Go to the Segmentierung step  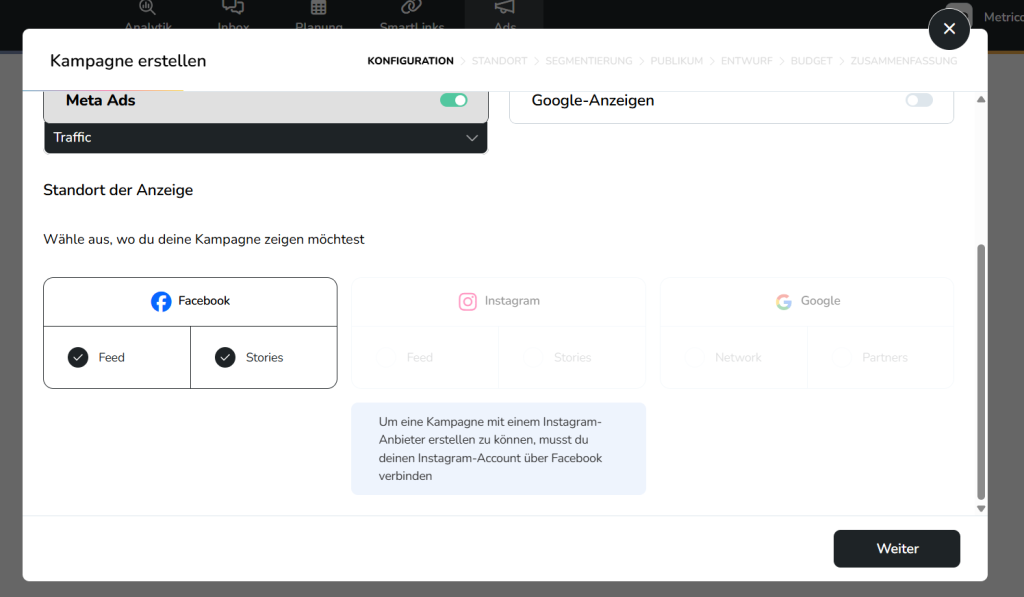588,61
